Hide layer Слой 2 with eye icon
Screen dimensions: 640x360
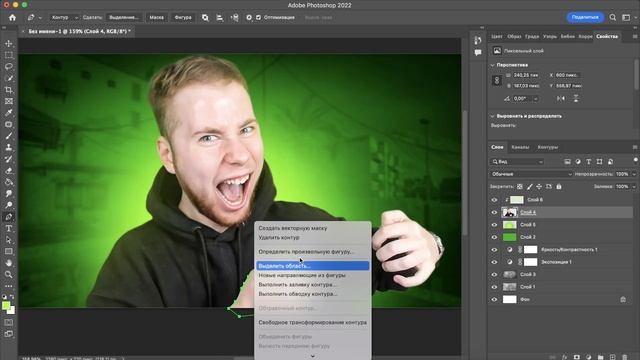click(x=494, y=237)
